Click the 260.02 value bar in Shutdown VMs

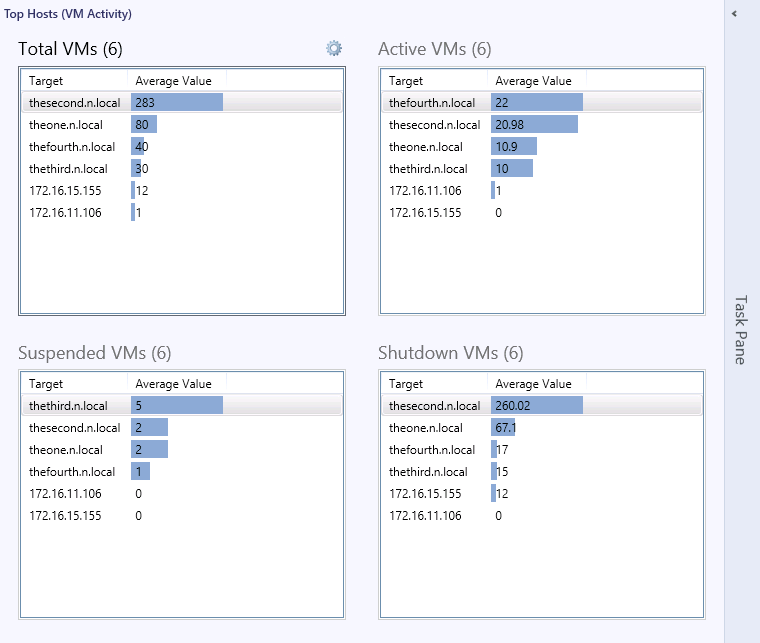click(537, 406)
